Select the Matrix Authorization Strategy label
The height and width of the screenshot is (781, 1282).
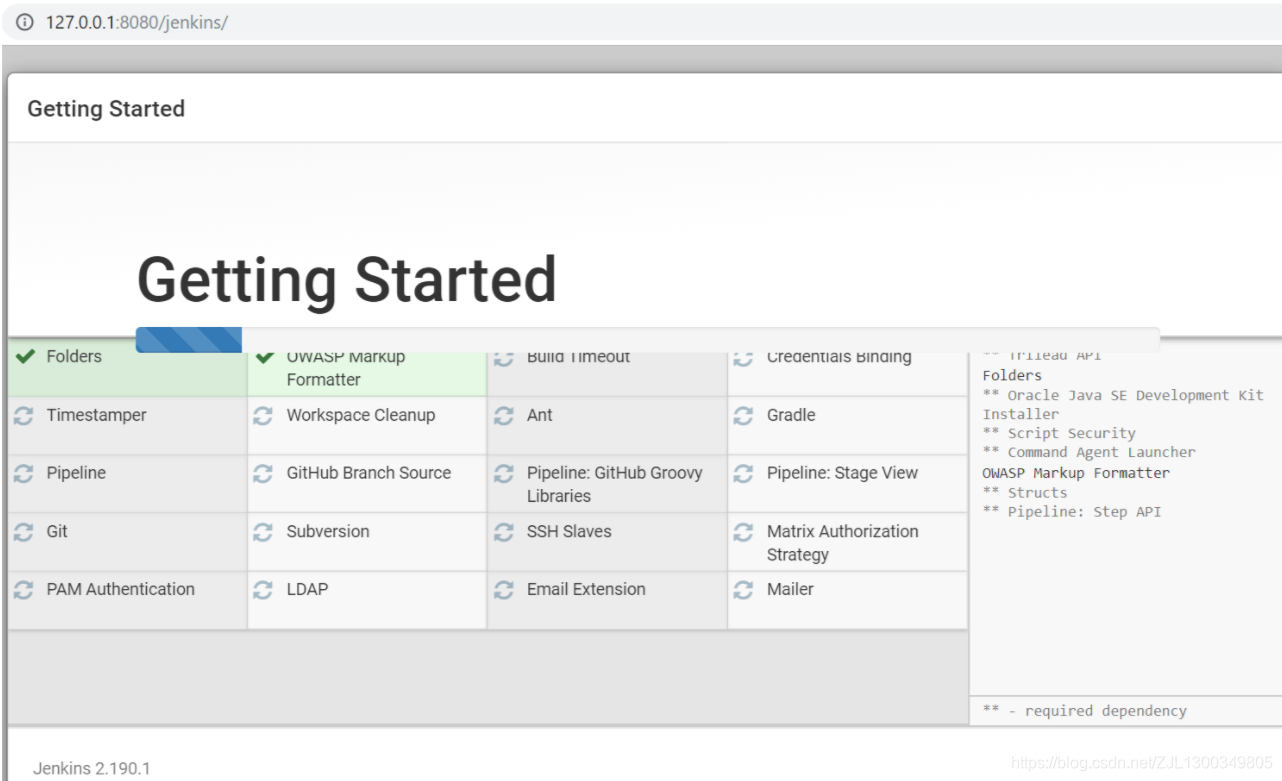[x=842, y=543]
